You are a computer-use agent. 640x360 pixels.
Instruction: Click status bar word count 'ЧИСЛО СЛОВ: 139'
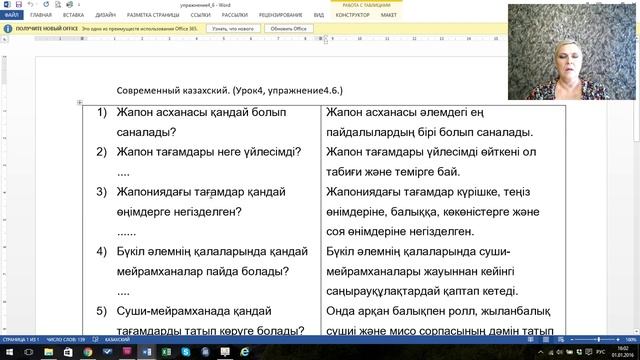pos(66,340)
